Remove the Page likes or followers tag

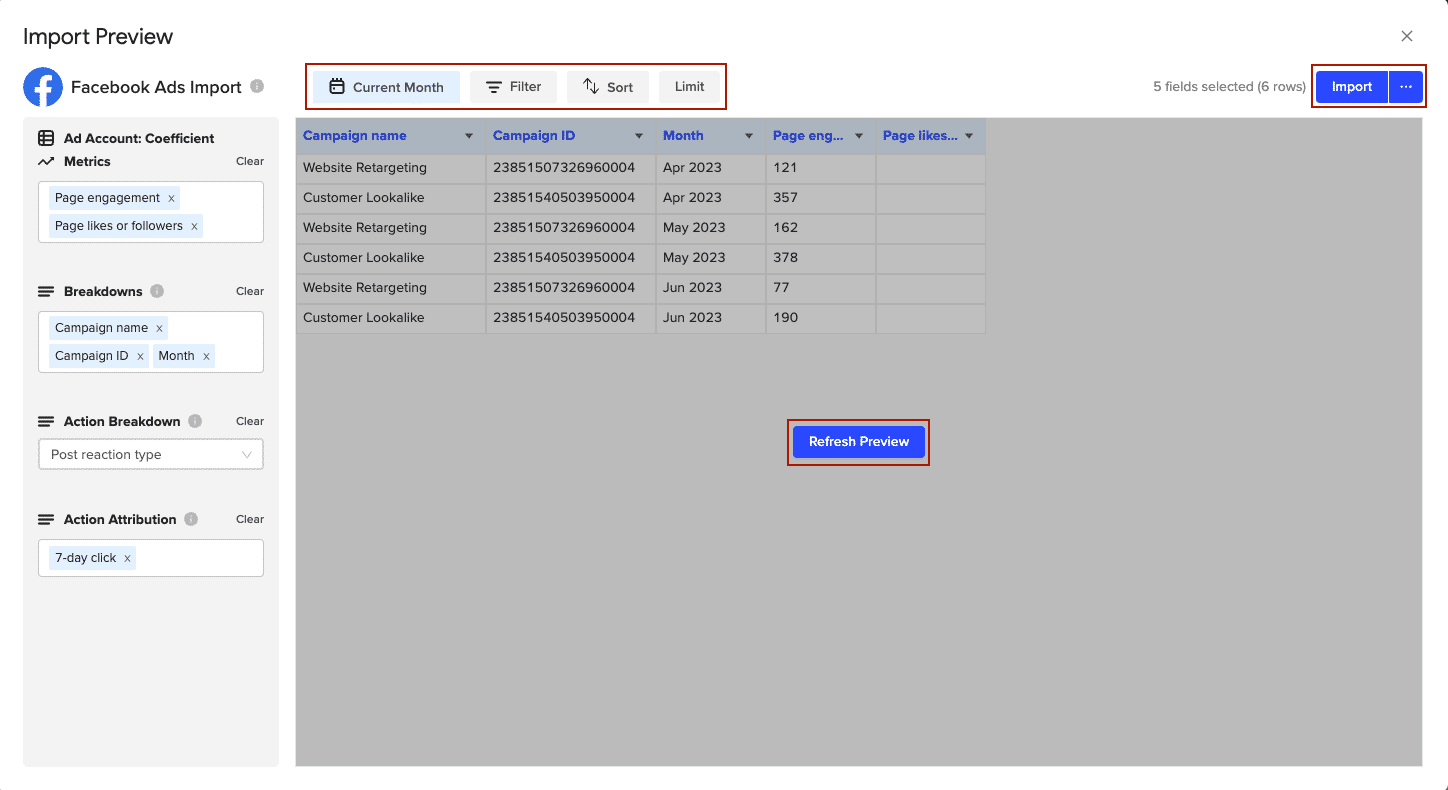coord(194,226)
